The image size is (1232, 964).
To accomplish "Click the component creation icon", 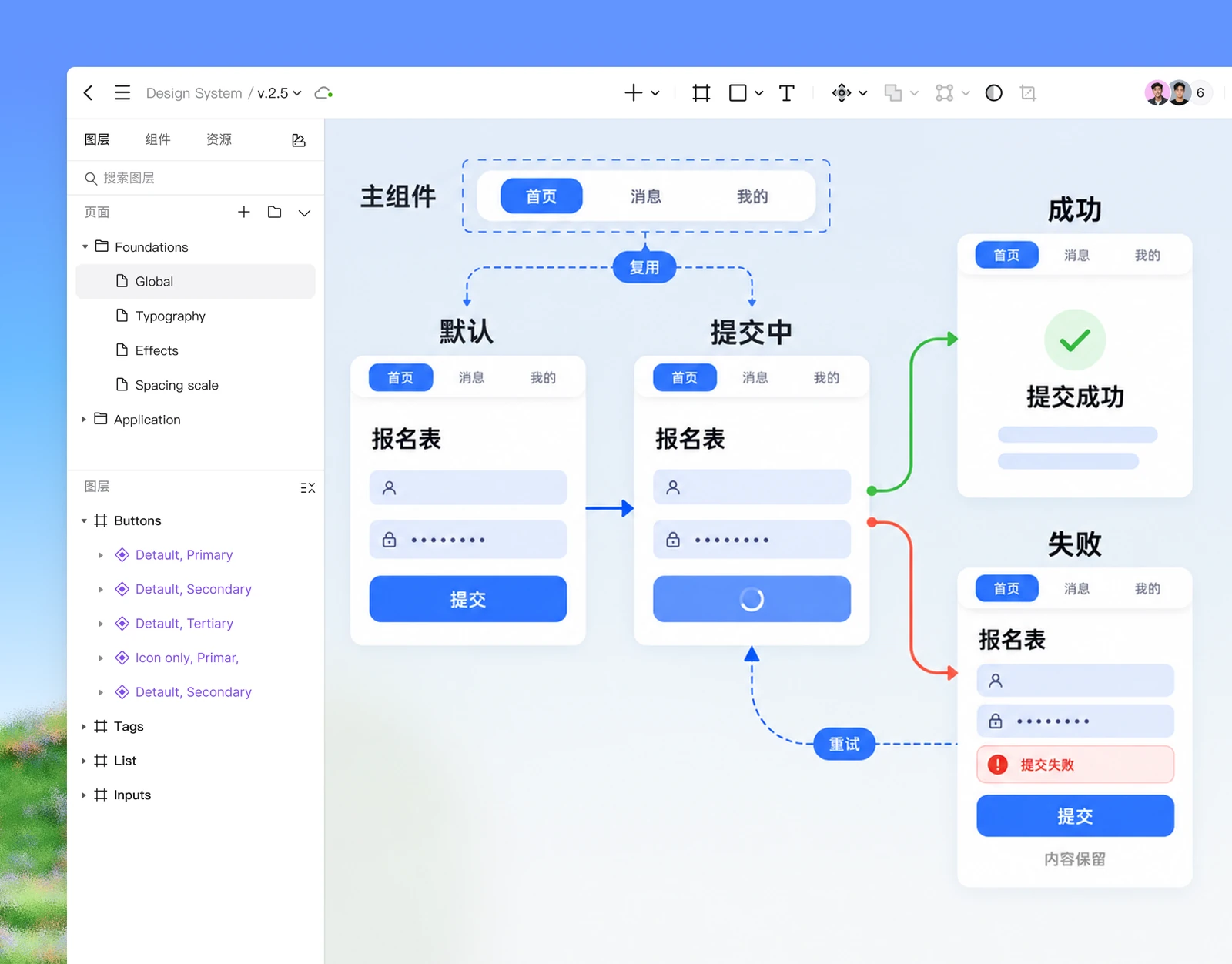I will 842,93.
